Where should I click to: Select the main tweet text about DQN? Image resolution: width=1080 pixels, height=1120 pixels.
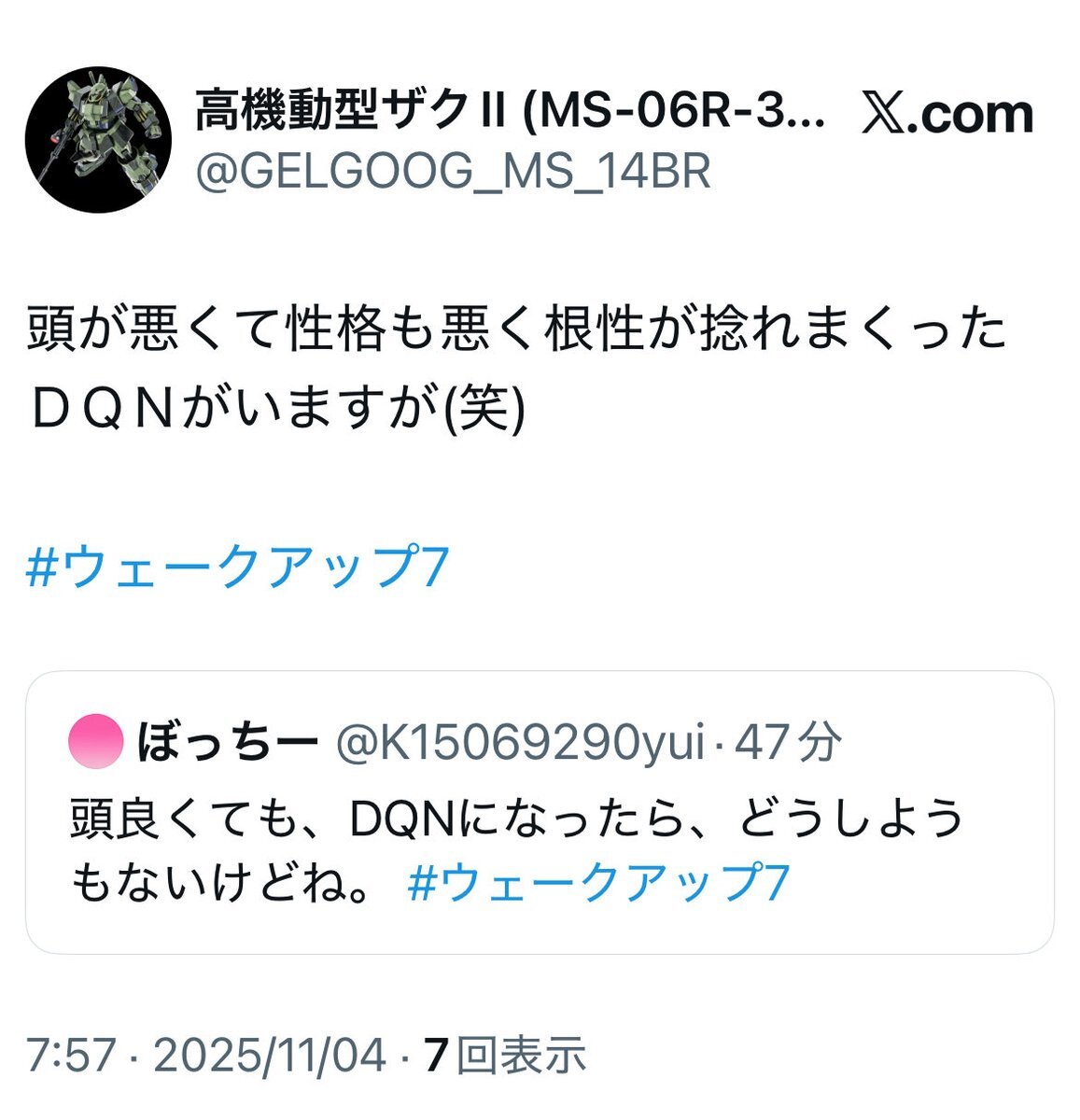516,371
